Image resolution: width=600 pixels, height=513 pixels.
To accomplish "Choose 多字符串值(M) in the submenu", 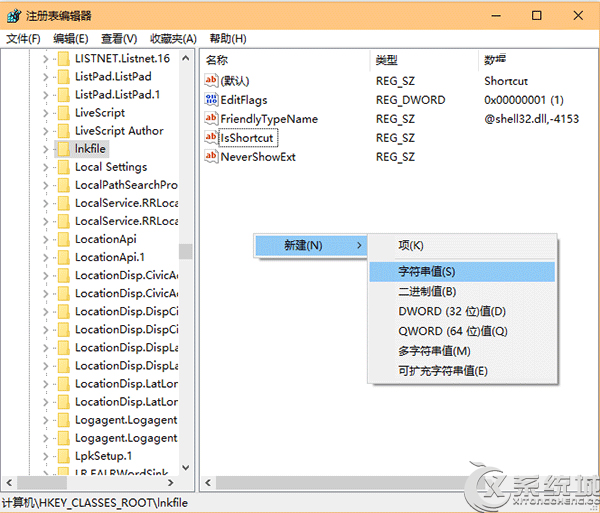I will click(462, 351).
